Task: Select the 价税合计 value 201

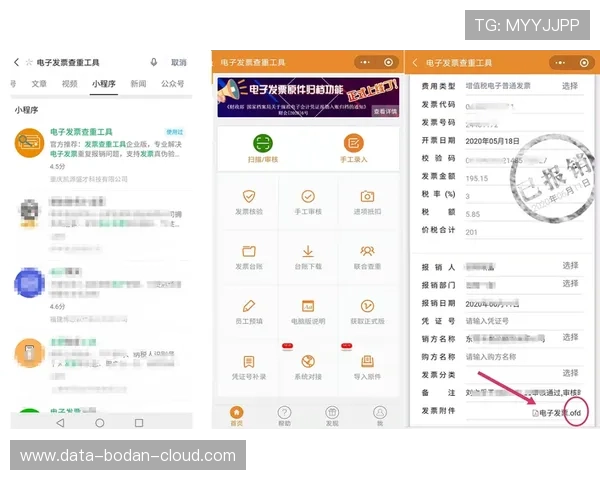Action: coord(471,232)
